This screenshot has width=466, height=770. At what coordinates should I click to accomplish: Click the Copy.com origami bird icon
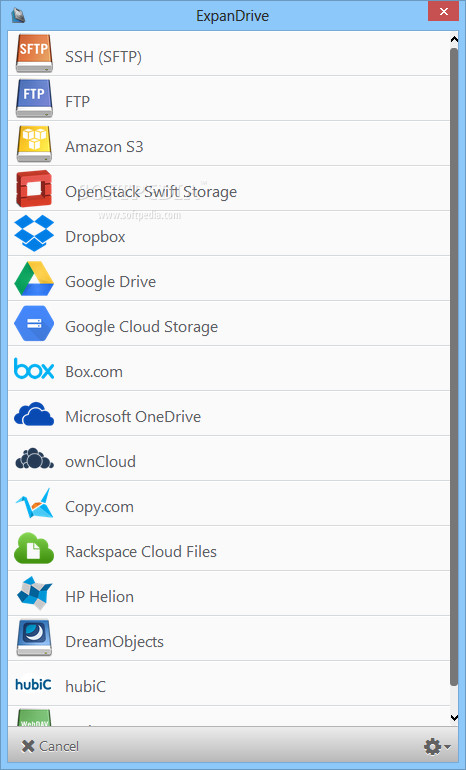pos(34,503)
